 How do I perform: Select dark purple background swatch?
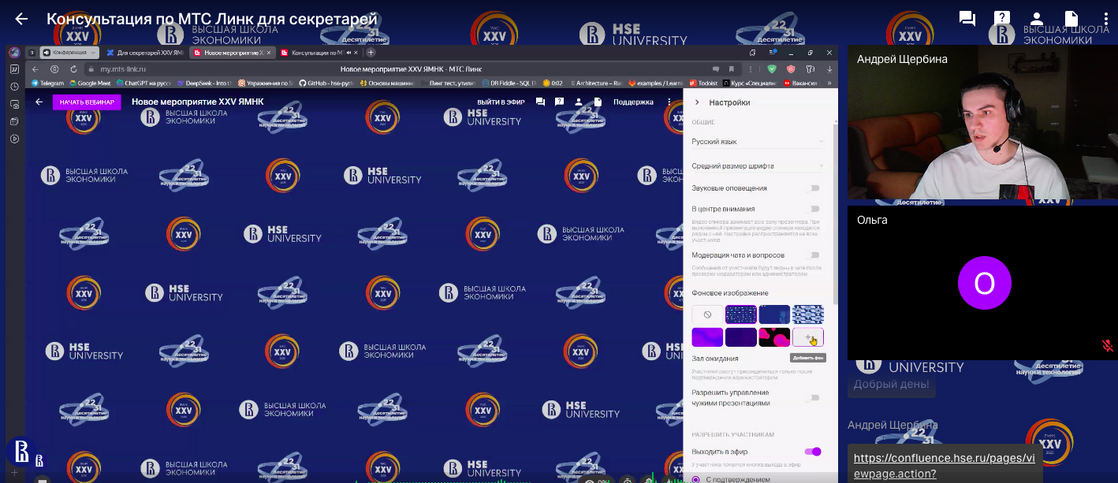[741, 337]
